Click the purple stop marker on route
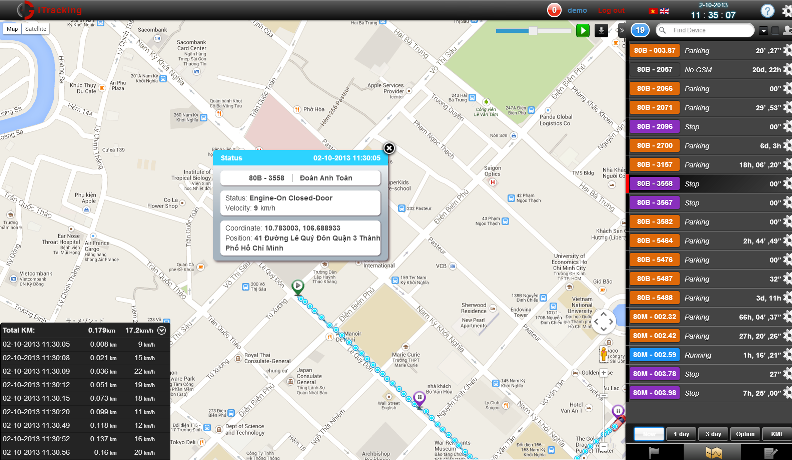The image size is (792, 460). 419,398
